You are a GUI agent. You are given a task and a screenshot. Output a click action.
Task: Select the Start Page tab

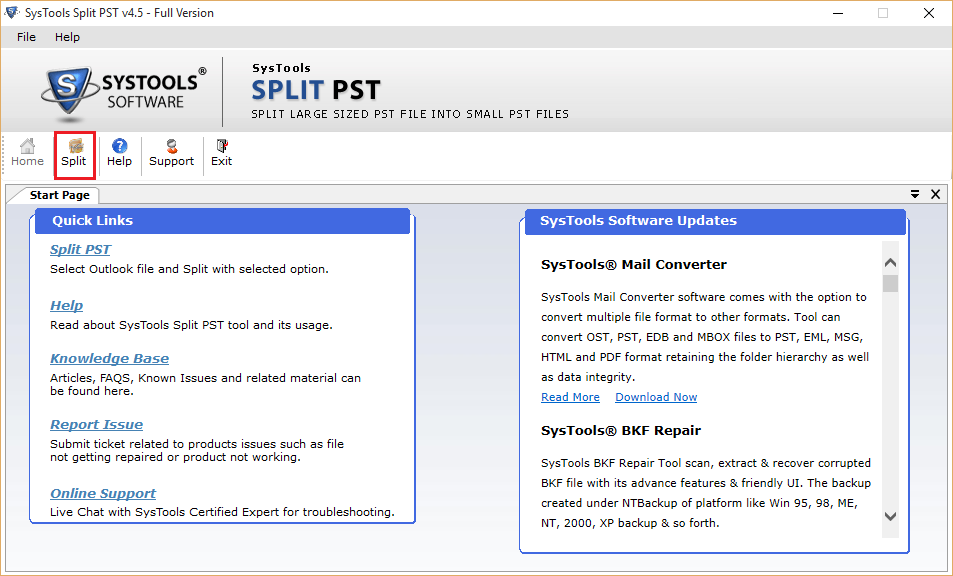[x=60, y=195]
